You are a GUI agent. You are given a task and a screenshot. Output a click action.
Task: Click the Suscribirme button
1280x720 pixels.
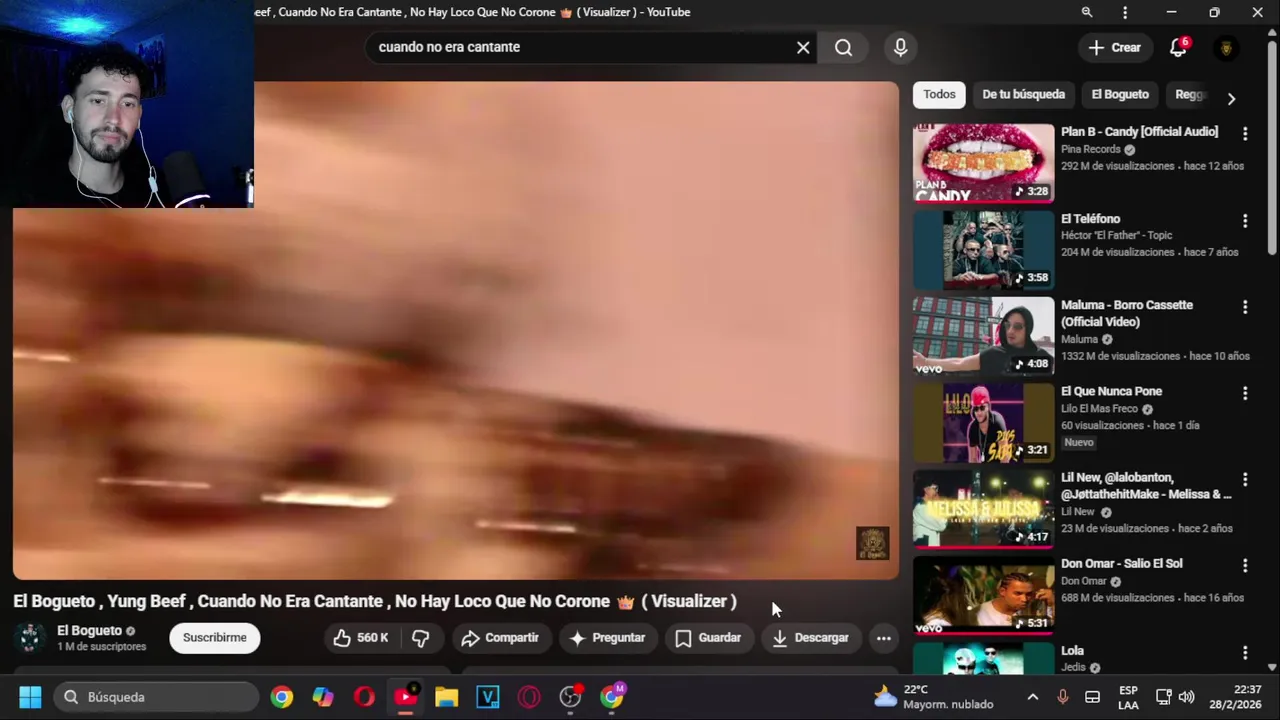214,637
